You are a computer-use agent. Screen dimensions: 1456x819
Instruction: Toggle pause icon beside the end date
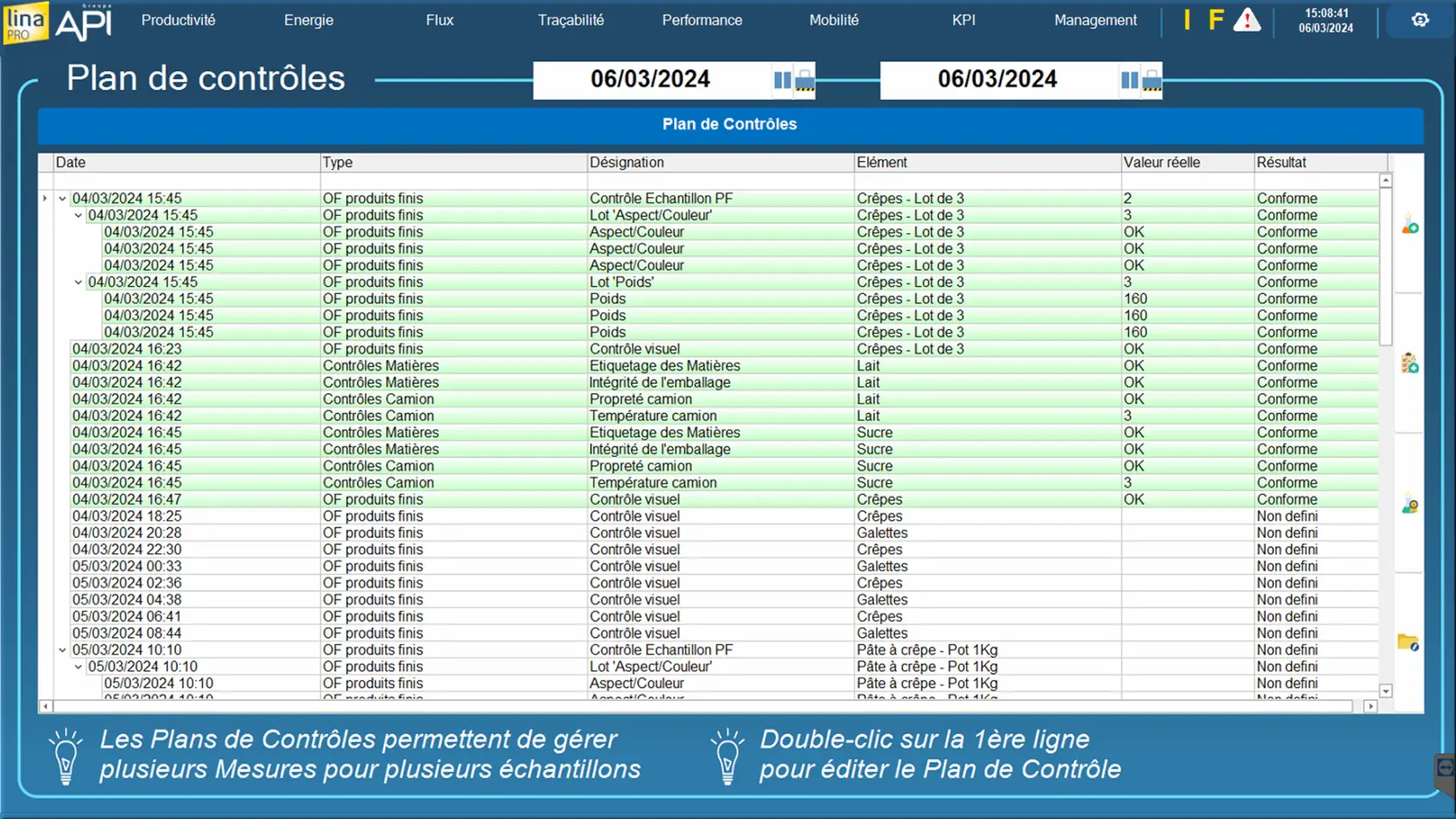pos(1130,81)
